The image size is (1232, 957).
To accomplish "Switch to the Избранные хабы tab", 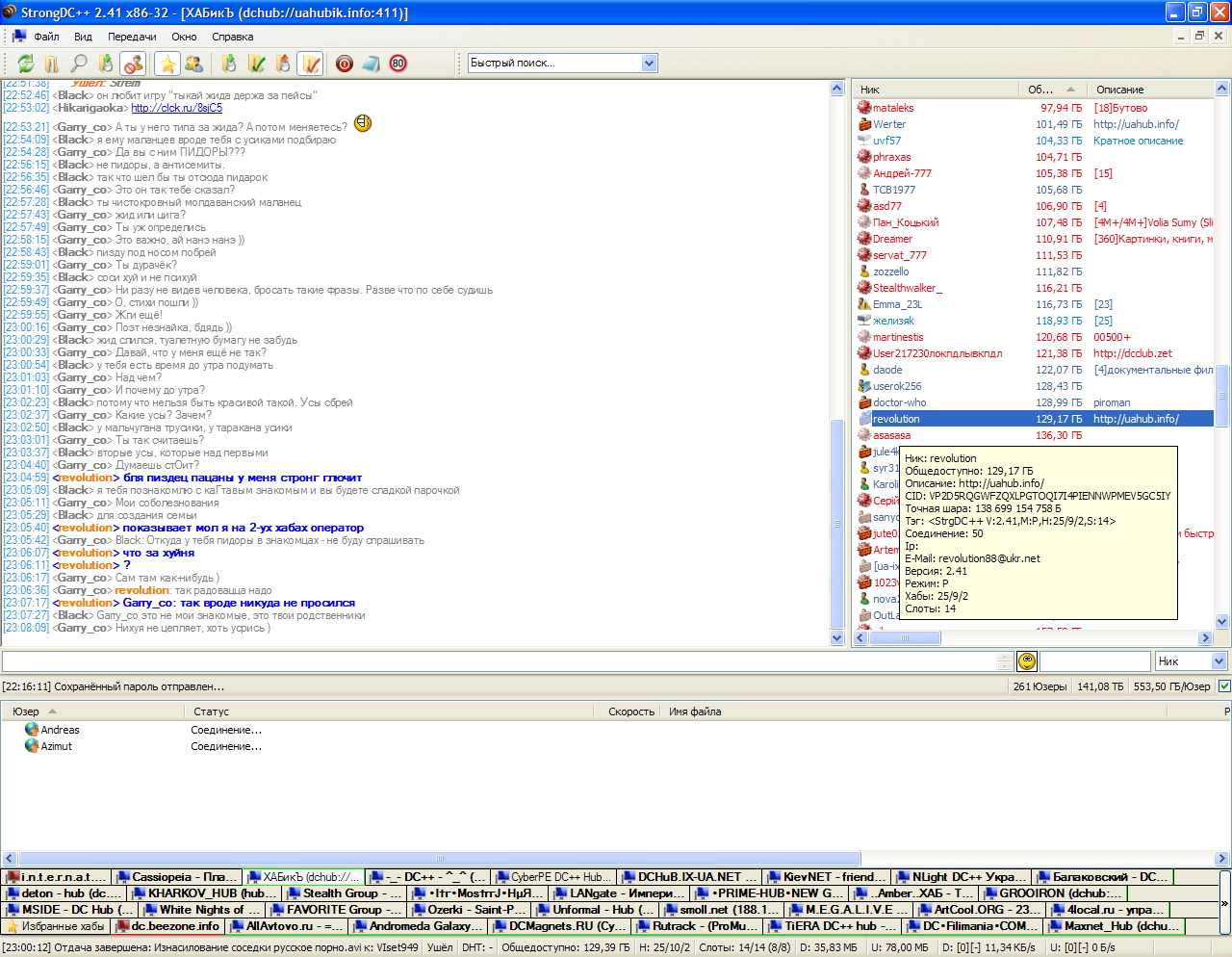I will tap(56, 926).
